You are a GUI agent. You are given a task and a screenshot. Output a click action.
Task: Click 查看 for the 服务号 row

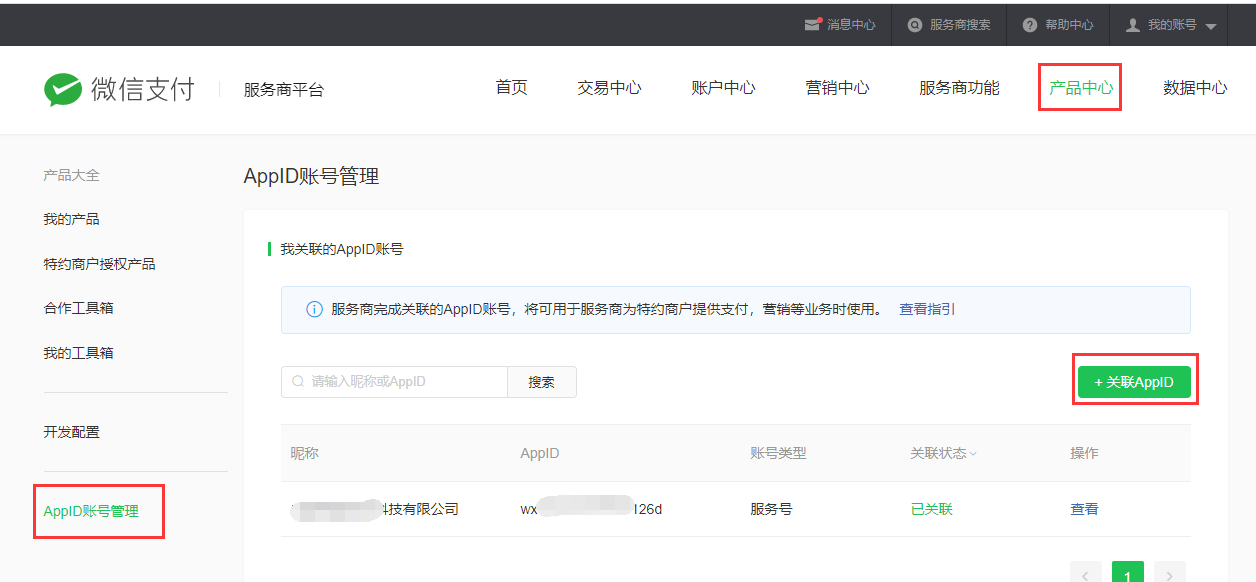click(1084, 509)
